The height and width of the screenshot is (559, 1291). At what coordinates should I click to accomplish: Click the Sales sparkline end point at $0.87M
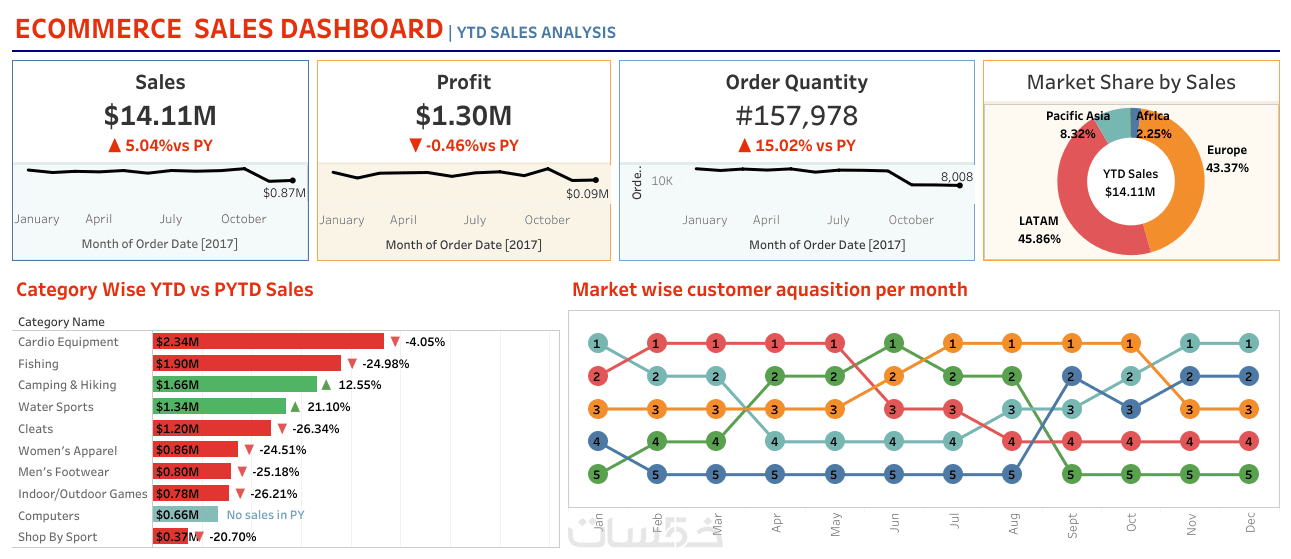(x=293, y=180)
